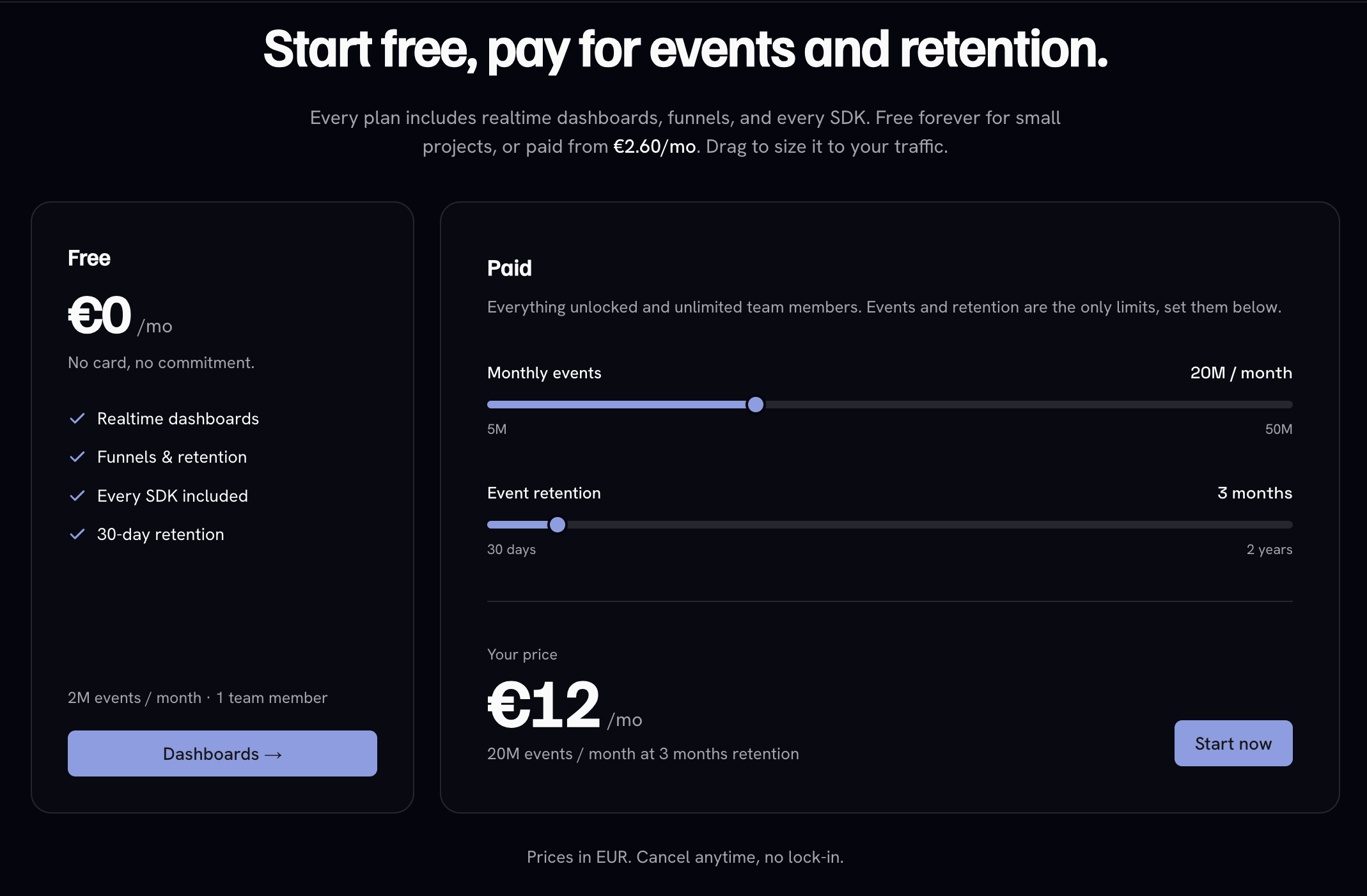Screen dimensions: 1367x896
Task: Click the Monthly events slider handle
Action: pyautogui.click(x=755, y=405)
